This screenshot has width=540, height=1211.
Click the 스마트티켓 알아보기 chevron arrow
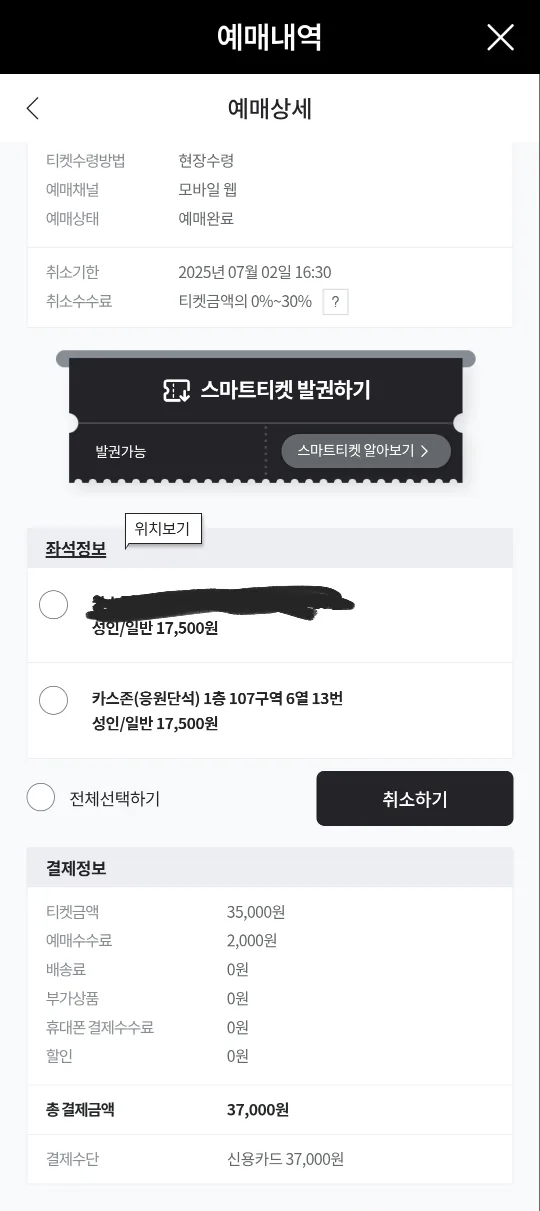424,451
